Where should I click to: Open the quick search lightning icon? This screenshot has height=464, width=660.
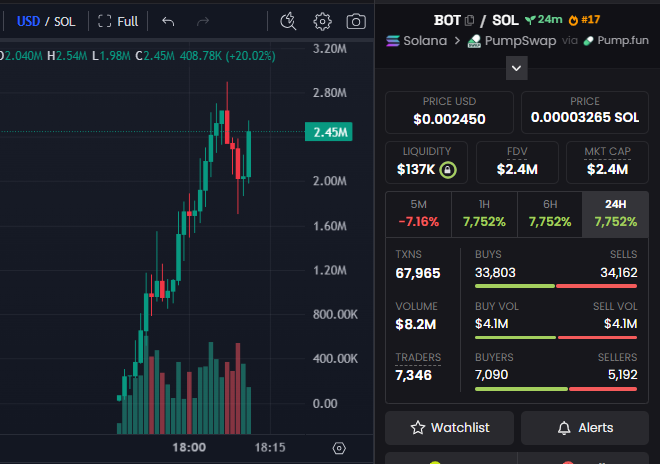(288, 21)
